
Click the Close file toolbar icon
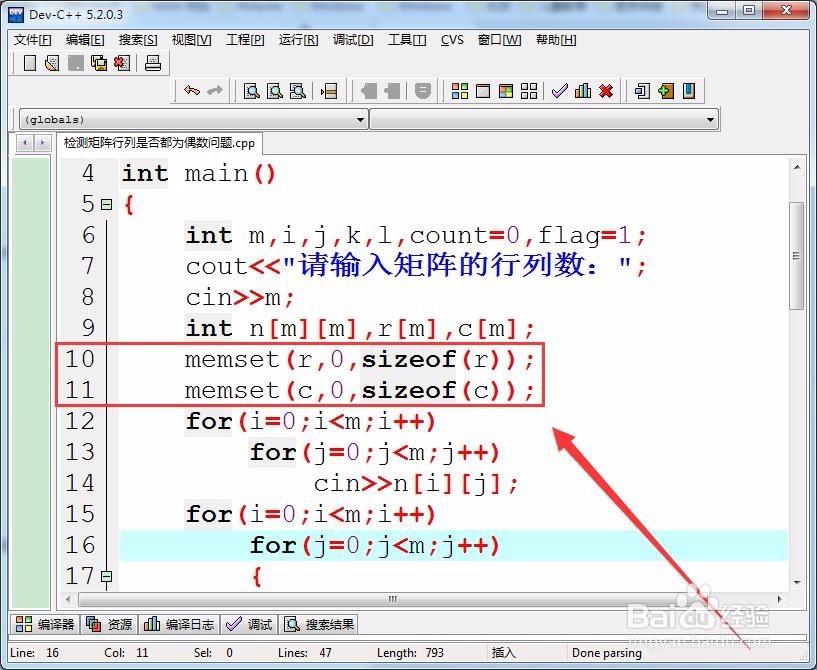122,63
